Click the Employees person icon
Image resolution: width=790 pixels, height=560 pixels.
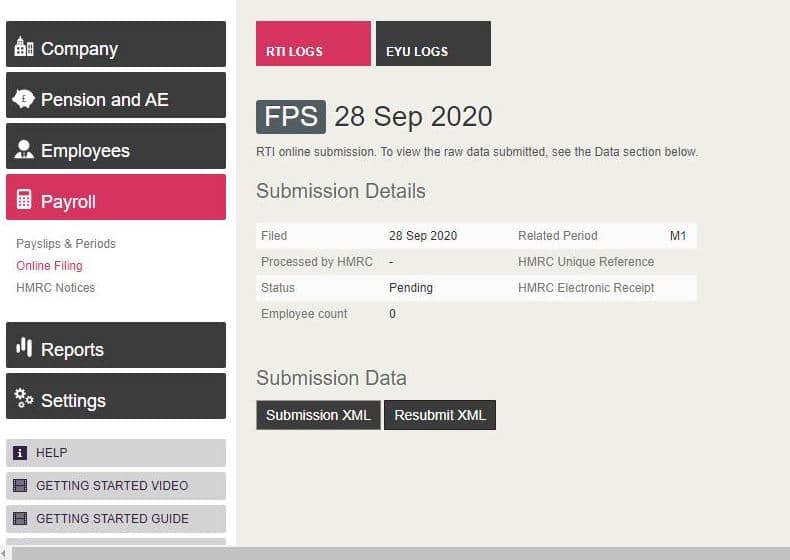pyautogui.click(x=24, y=150)
